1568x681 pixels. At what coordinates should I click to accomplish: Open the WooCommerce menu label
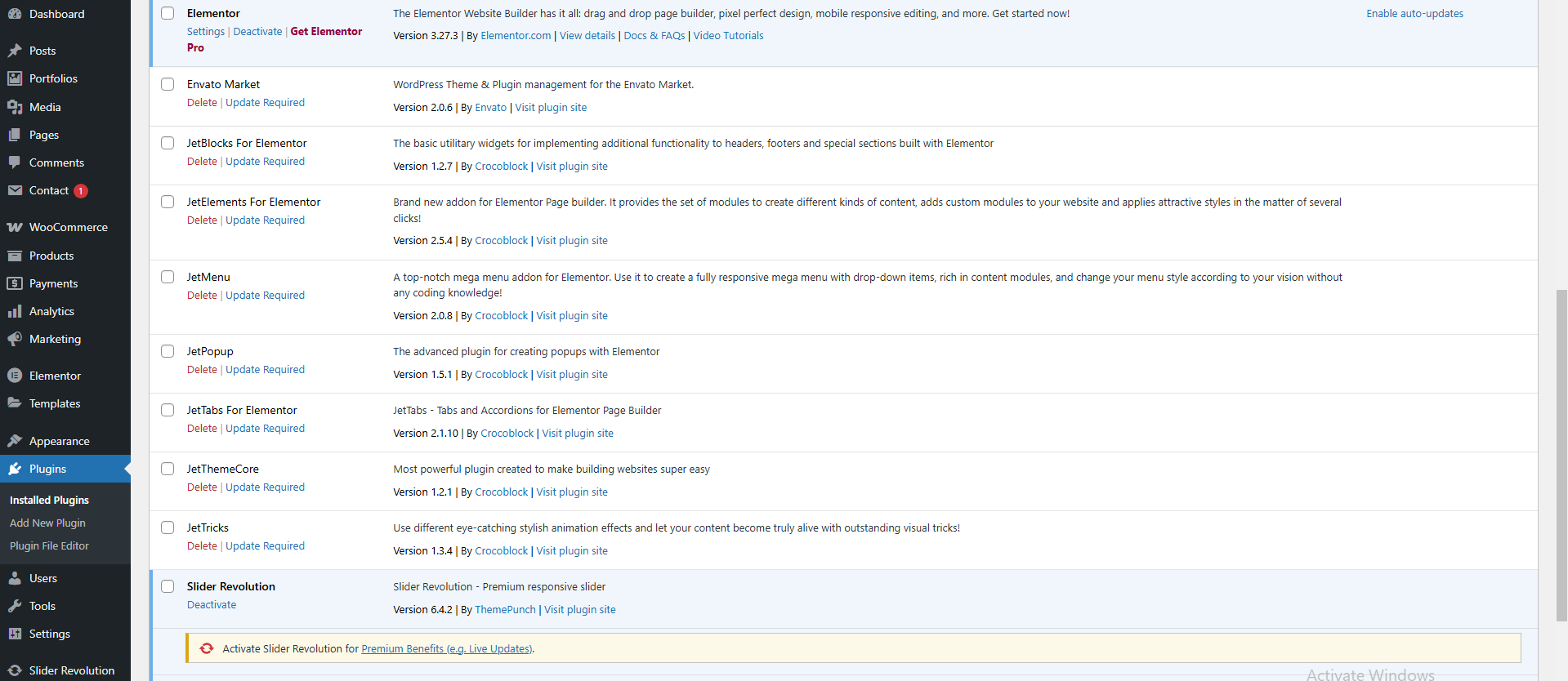(x=69, y=227)
